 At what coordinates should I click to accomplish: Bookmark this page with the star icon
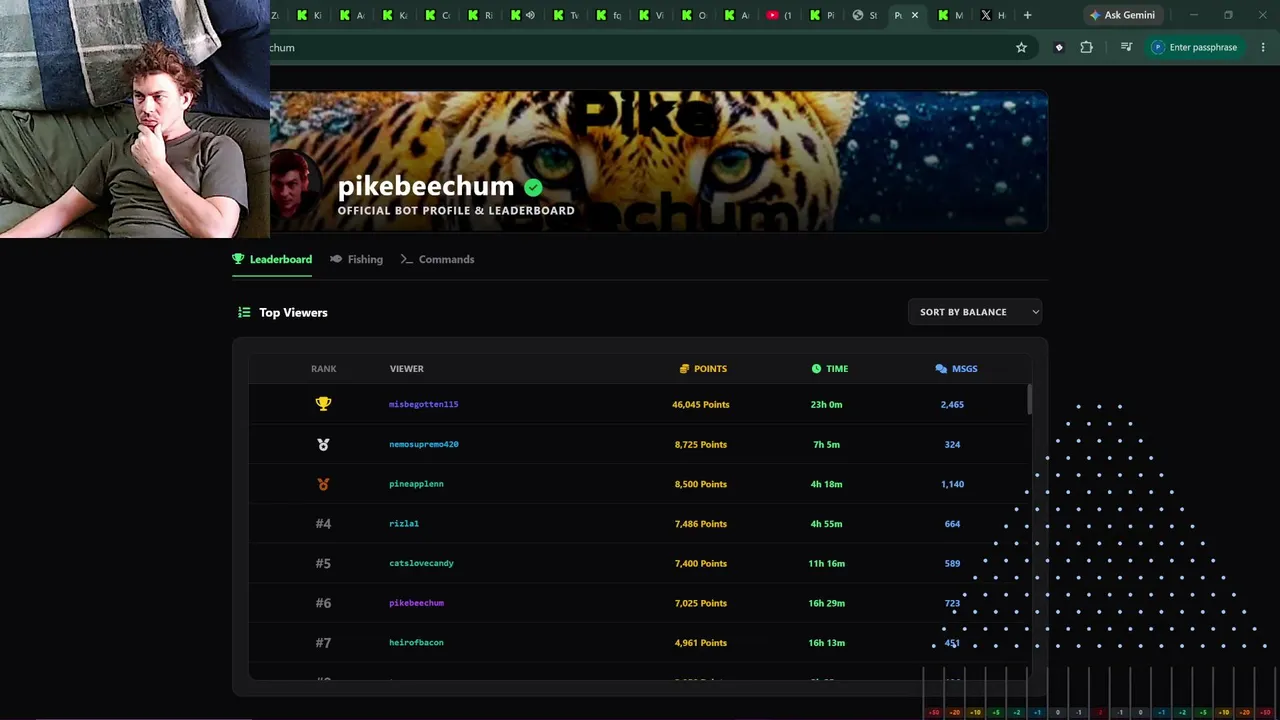pos(1021,47)
